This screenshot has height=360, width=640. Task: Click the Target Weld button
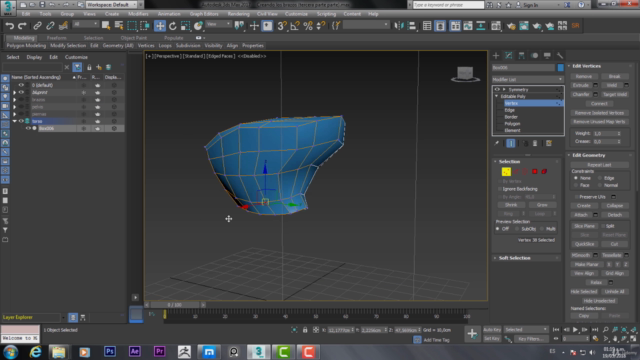[x=615, y=94]
